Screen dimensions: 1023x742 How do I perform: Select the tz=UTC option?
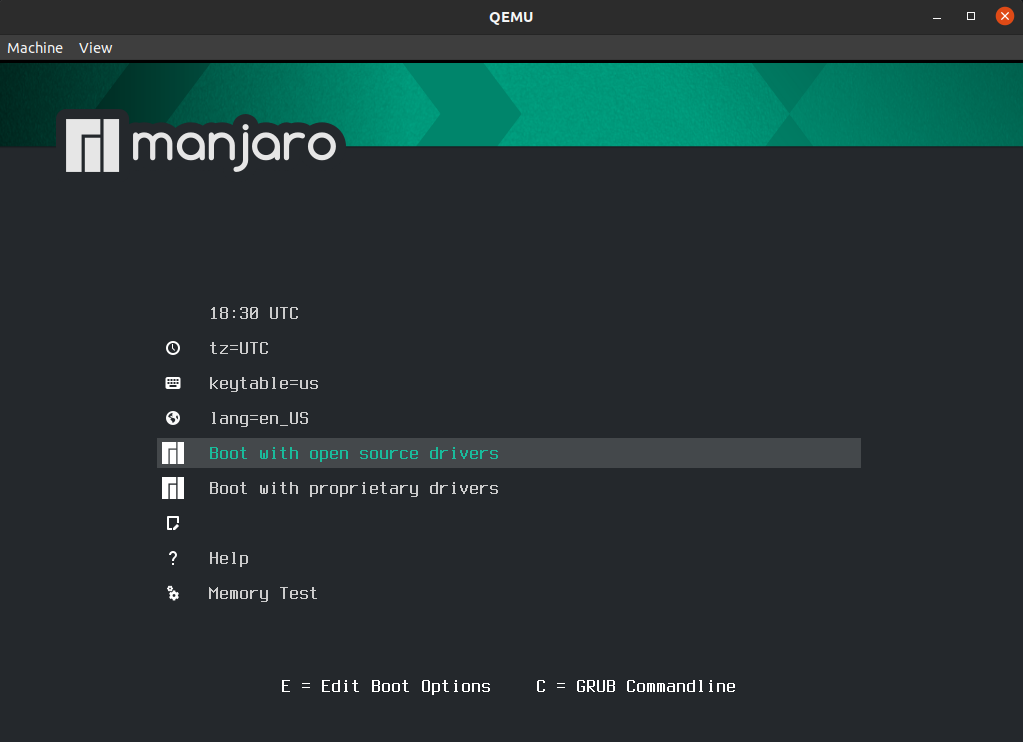239,348
